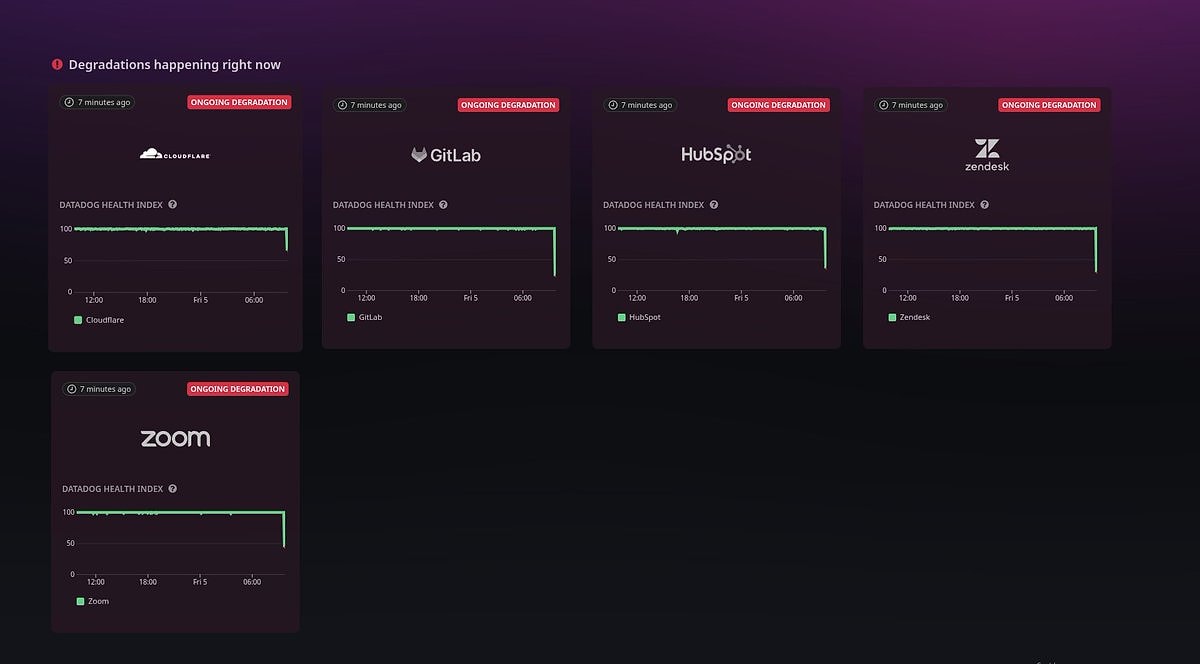Open help icon beside Cloudflare Datadog Health Index

coord(173,205)
